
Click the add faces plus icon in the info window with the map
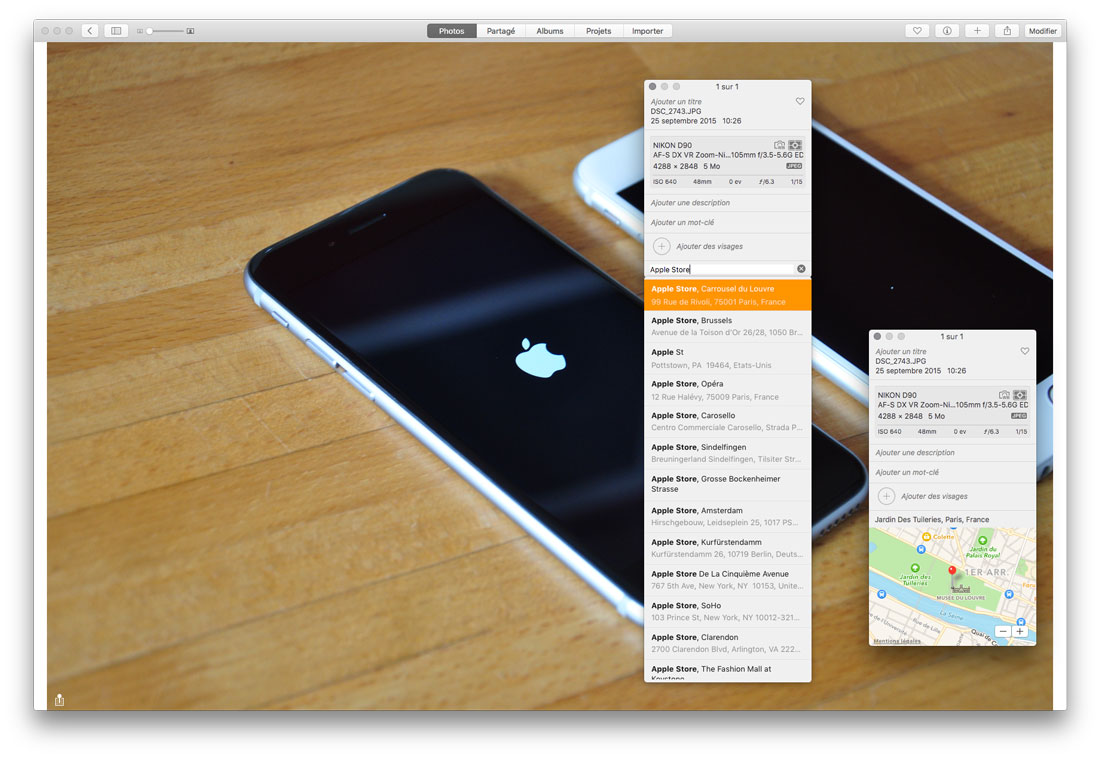coord(887,496)
